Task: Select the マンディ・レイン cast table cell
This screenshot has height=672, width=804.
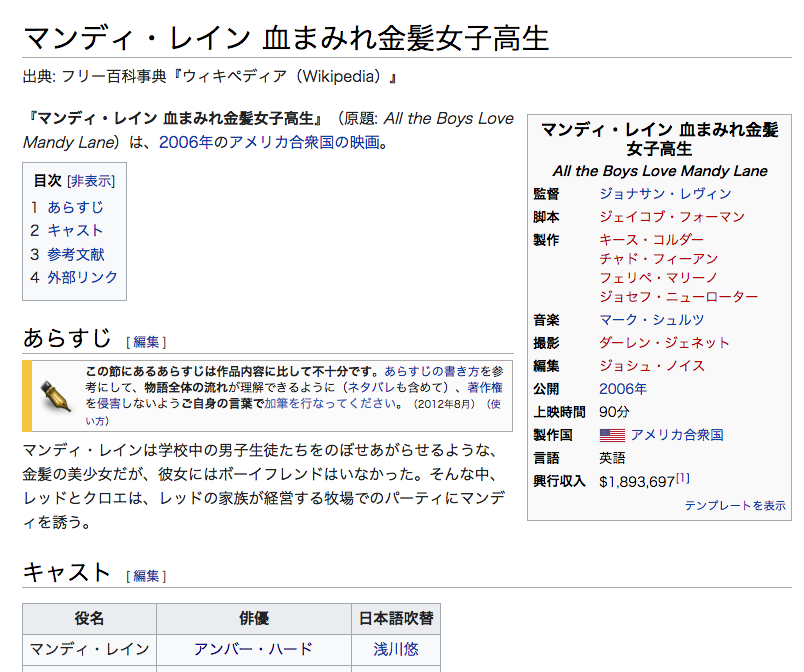Action: coord(89,649)
